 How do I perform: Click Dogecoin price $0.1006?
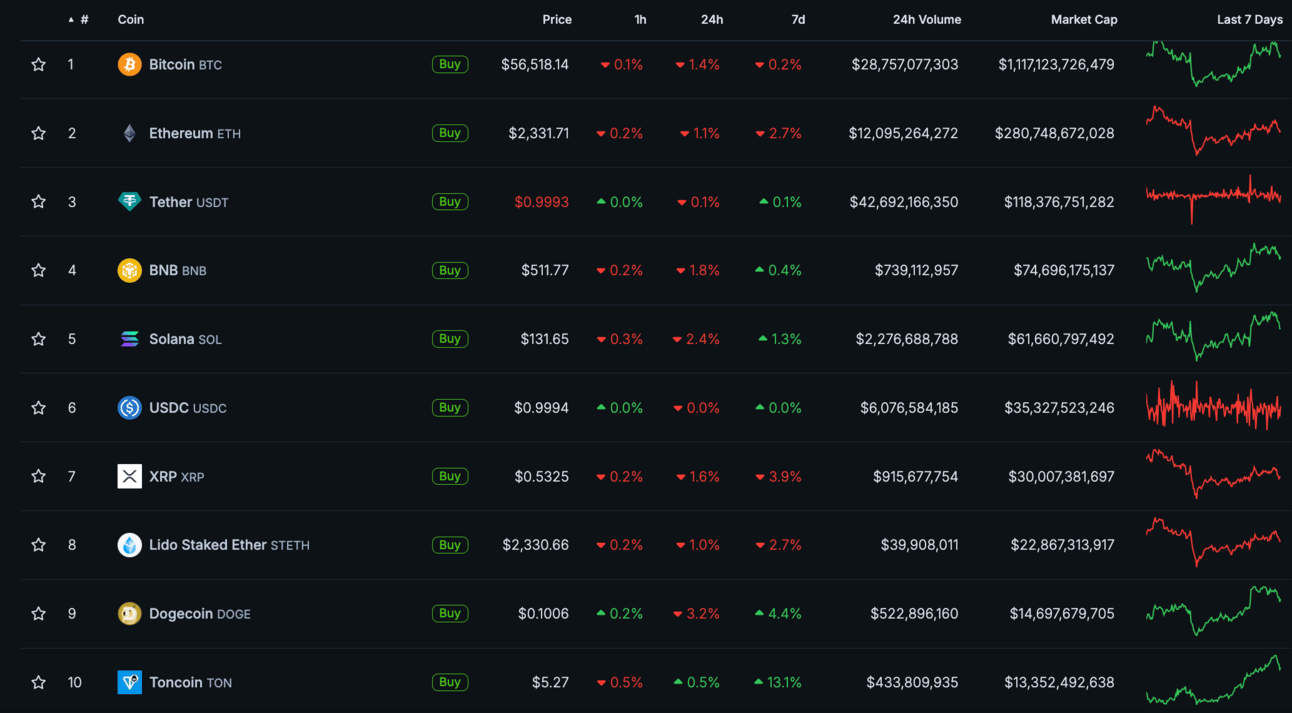click(x=543, y=614)
